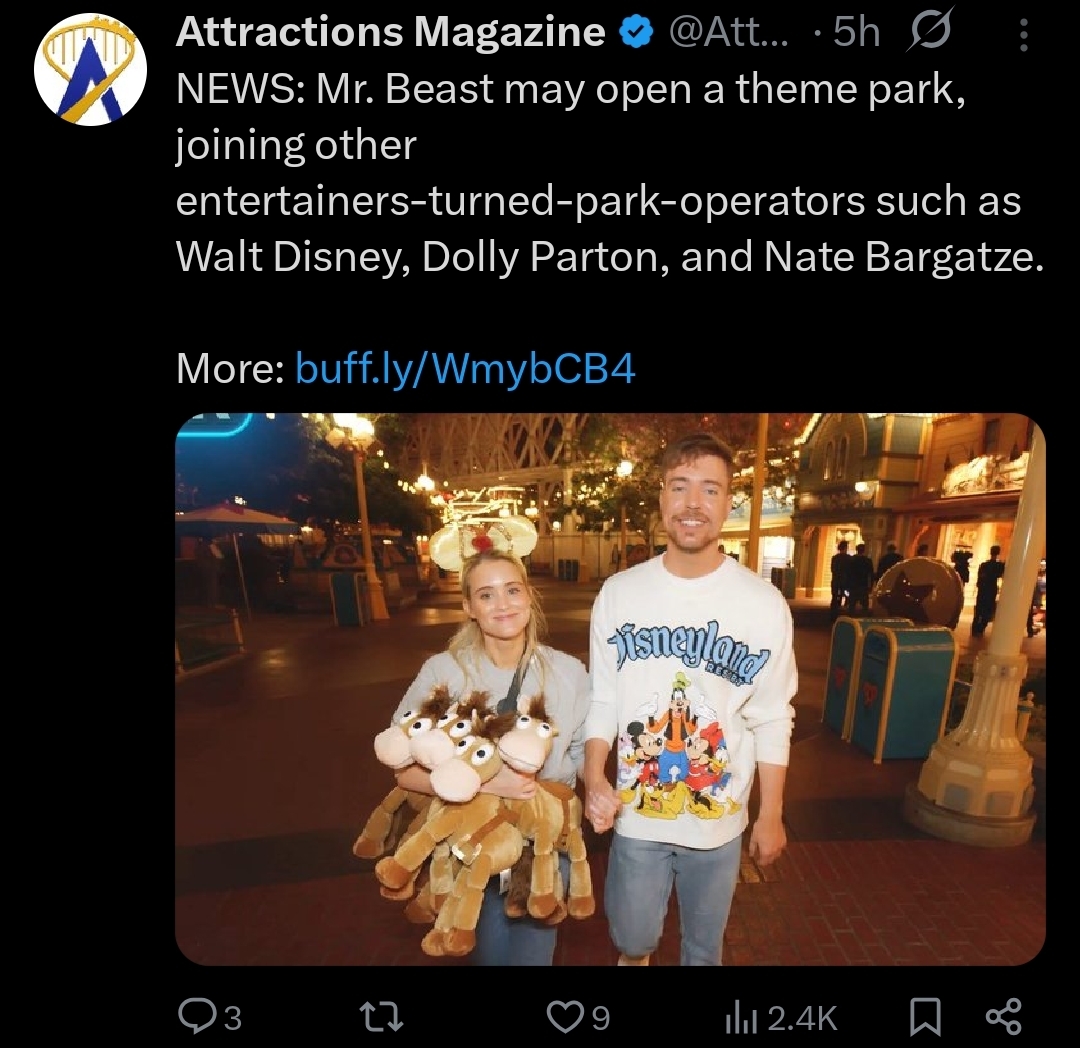This screenshot has width=1080, height=1048.
Task: Click the Attractions Magazine account name
Action: (x=391, y=32)
